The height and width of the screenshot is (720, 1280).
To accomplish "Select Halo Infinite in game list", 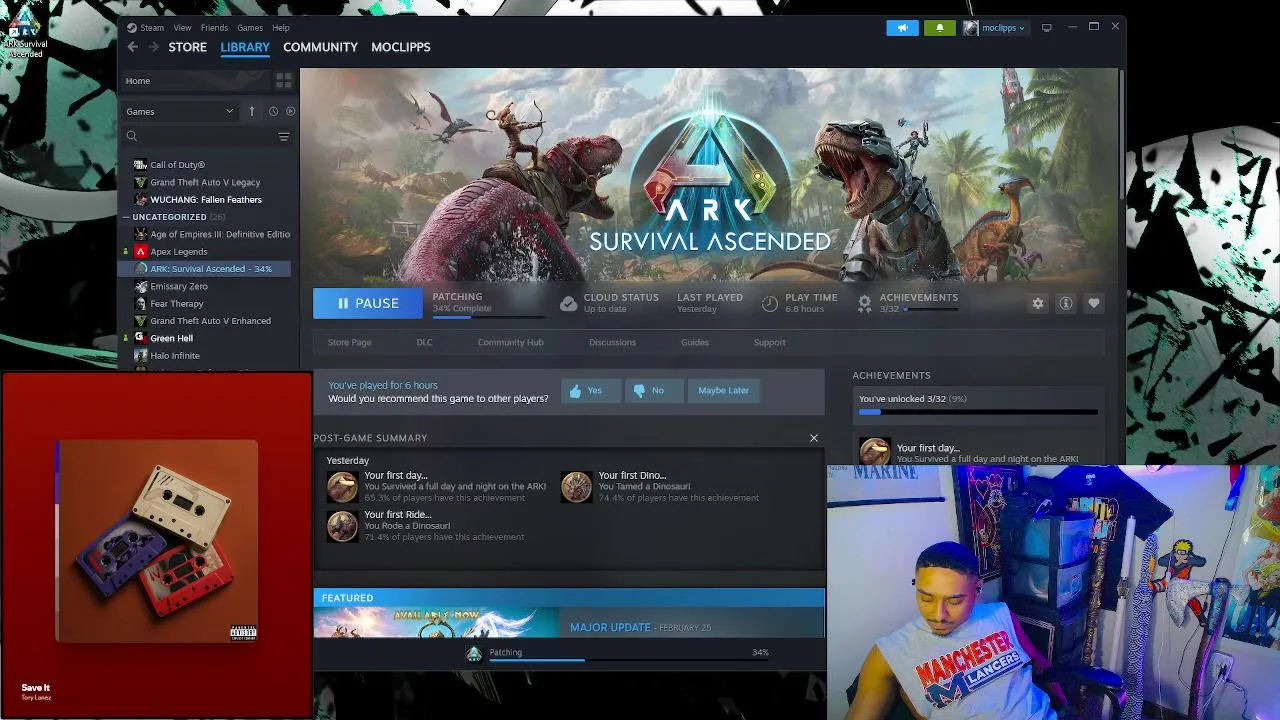I will click(175, 356).
